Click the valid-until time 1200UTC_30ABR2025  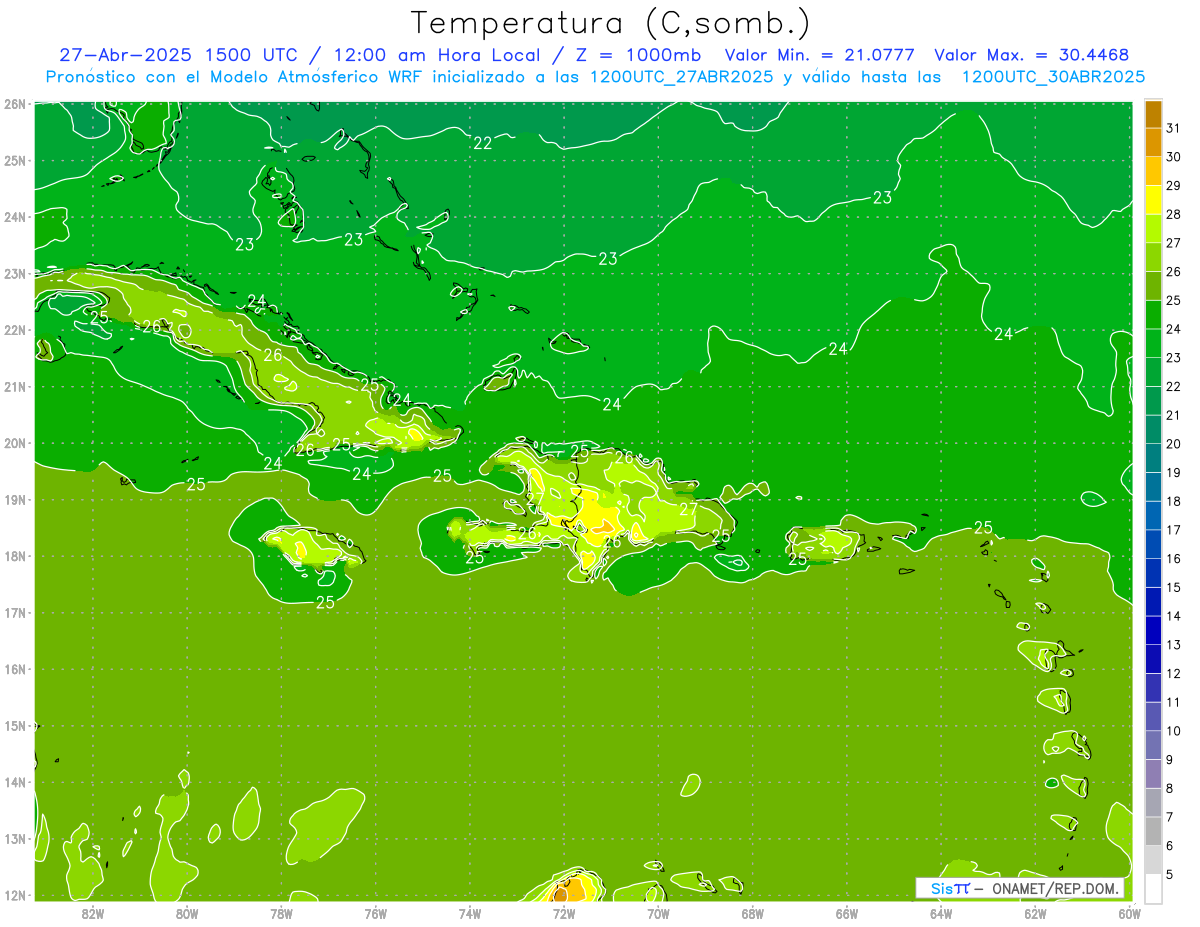[1053, 76]
